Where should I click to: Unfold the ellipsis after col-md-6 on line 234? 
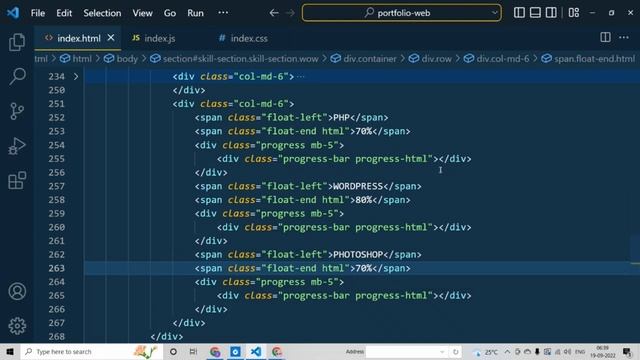(x=301, y=76)
